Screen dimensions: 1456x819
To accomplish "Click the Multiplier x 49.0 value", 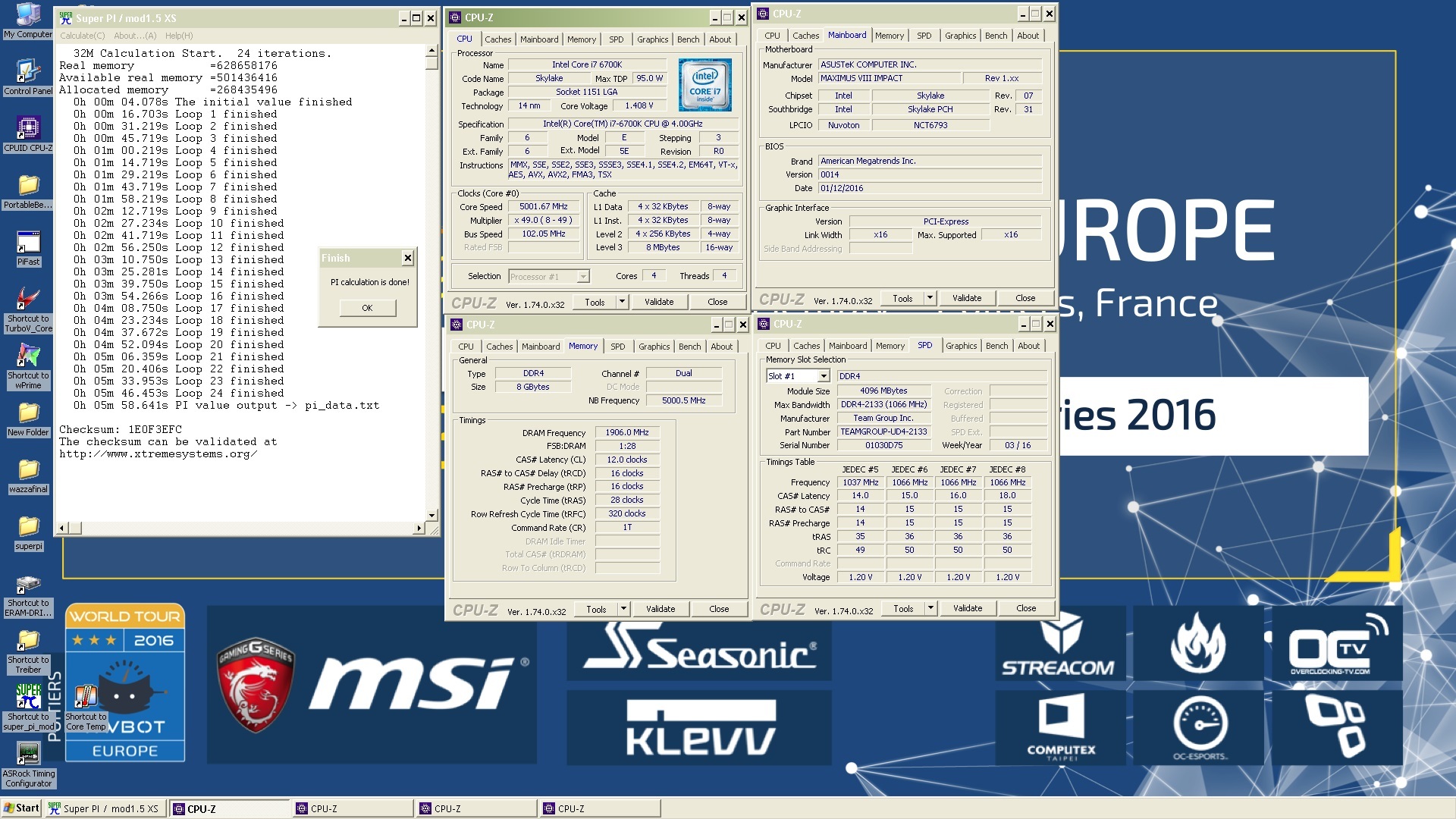I will tap(543, 220).
